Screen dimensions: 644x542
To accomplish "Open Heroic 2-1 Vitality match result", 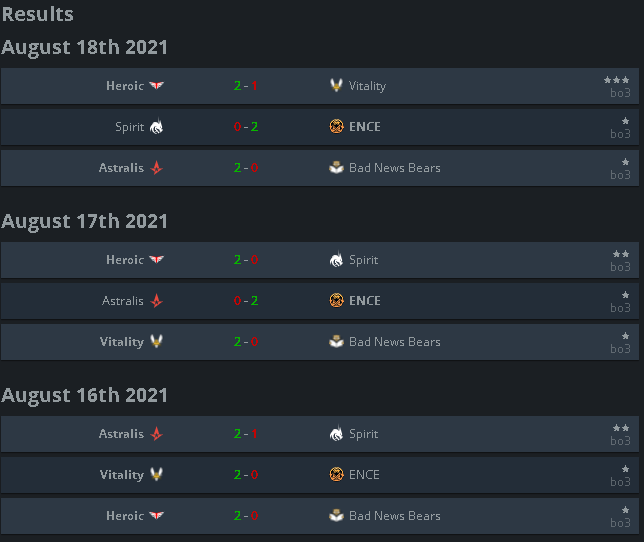I will click(x=246, y=85).
